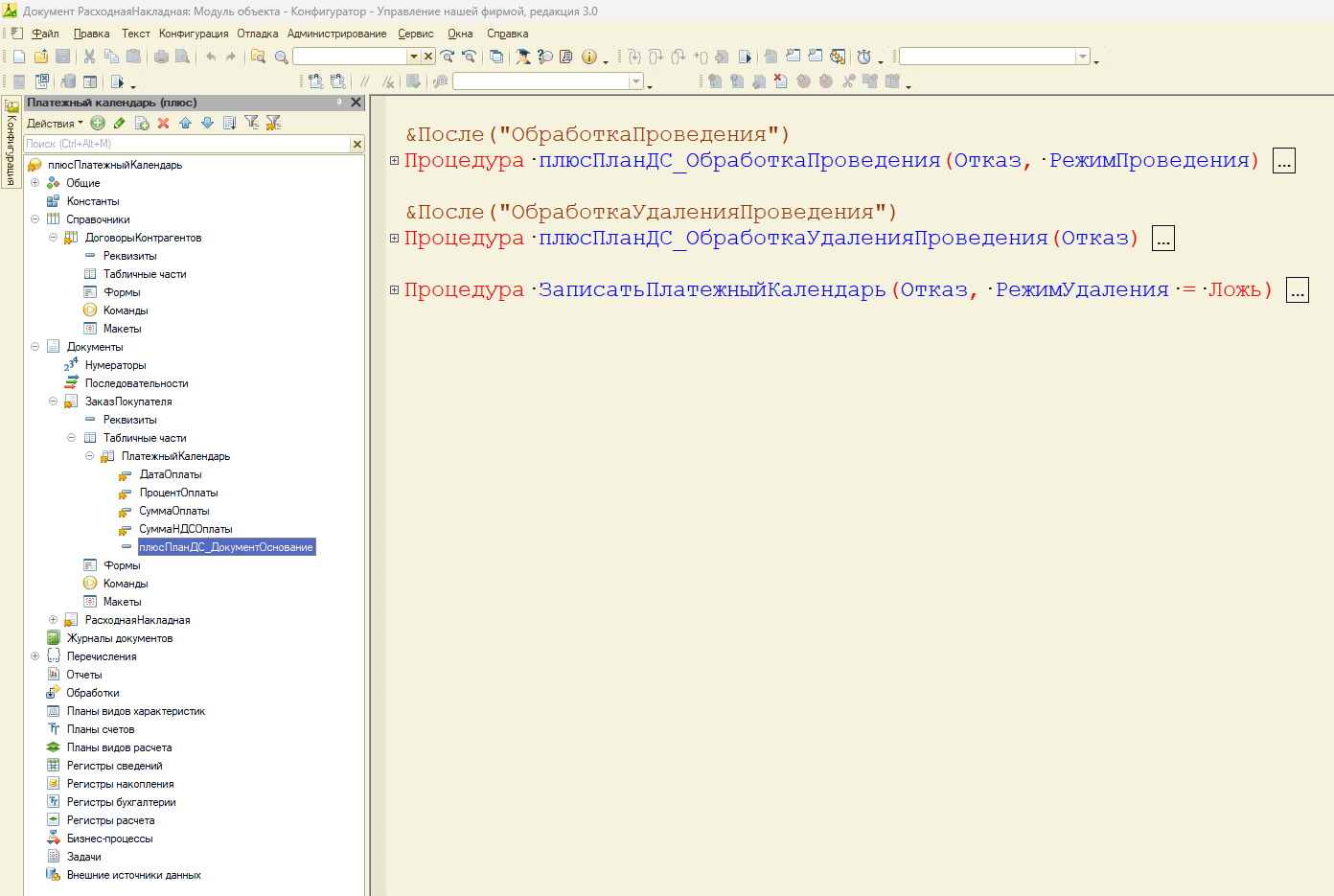Screen dimensions: 1334x896
Task: Expand the Общие tree node
Action: pos(34,183)
